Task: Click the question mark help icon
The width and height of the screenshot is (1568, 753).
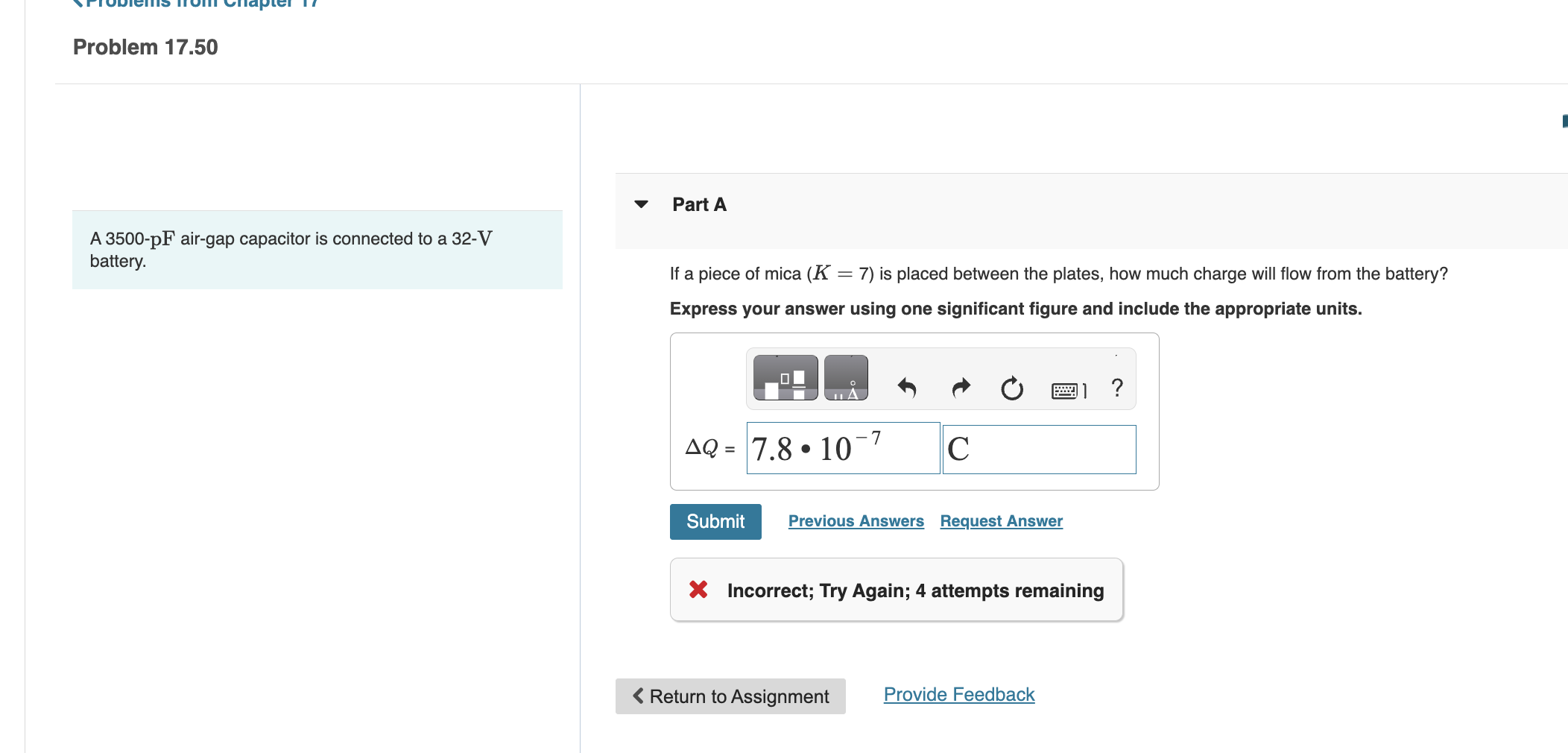Action: [x=1117, y=387]
